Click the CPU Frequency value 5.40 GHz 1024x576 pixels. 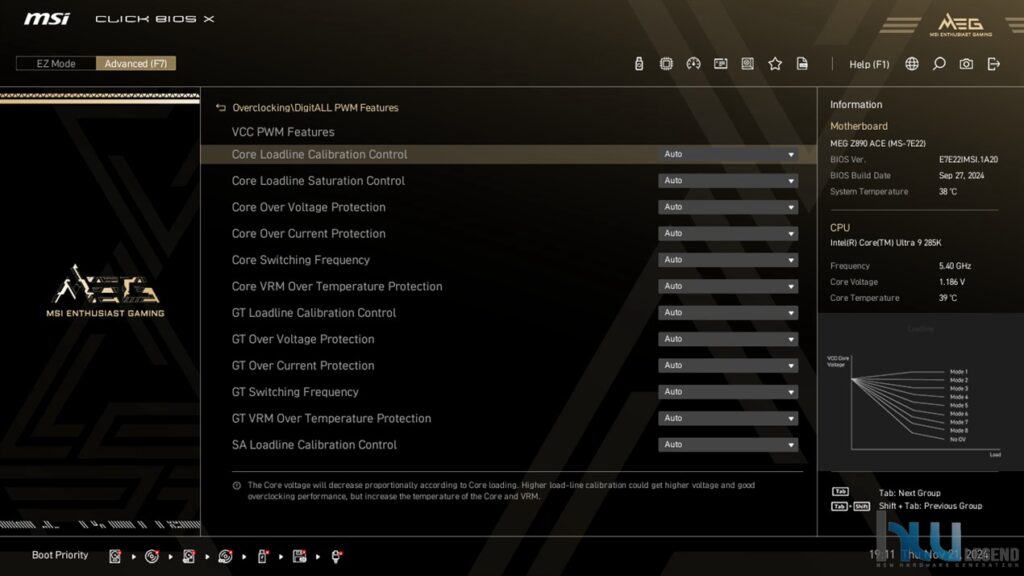point(955,266)
